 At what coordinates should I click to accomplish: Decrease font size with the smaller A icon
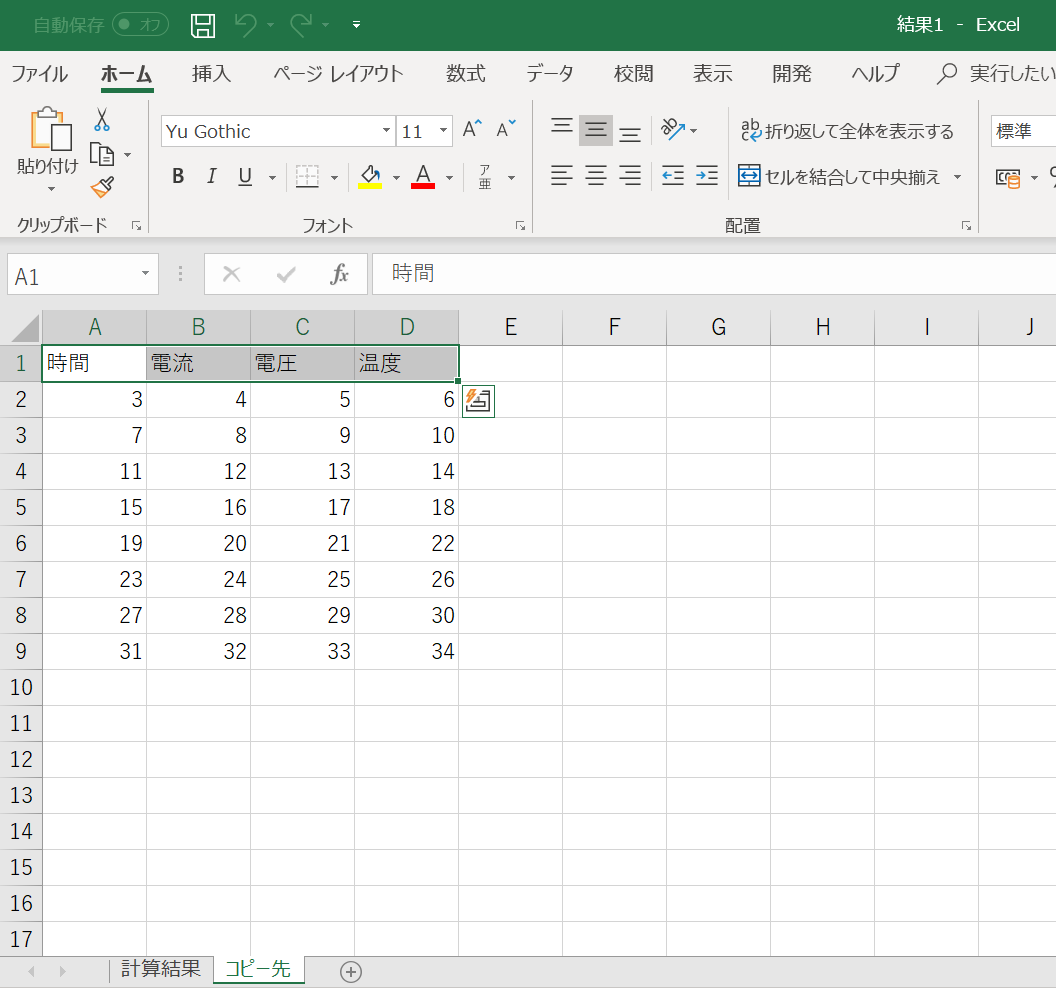[x=506, y=129]
